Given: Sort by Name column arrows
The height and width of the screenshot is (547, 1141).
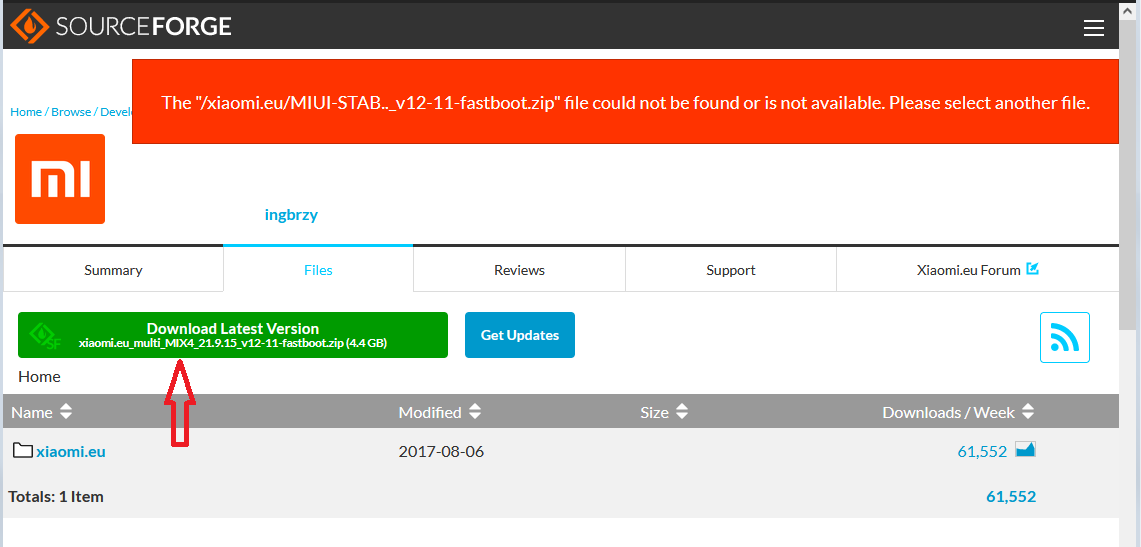Looking at the screenshot, I should (66, 412).
